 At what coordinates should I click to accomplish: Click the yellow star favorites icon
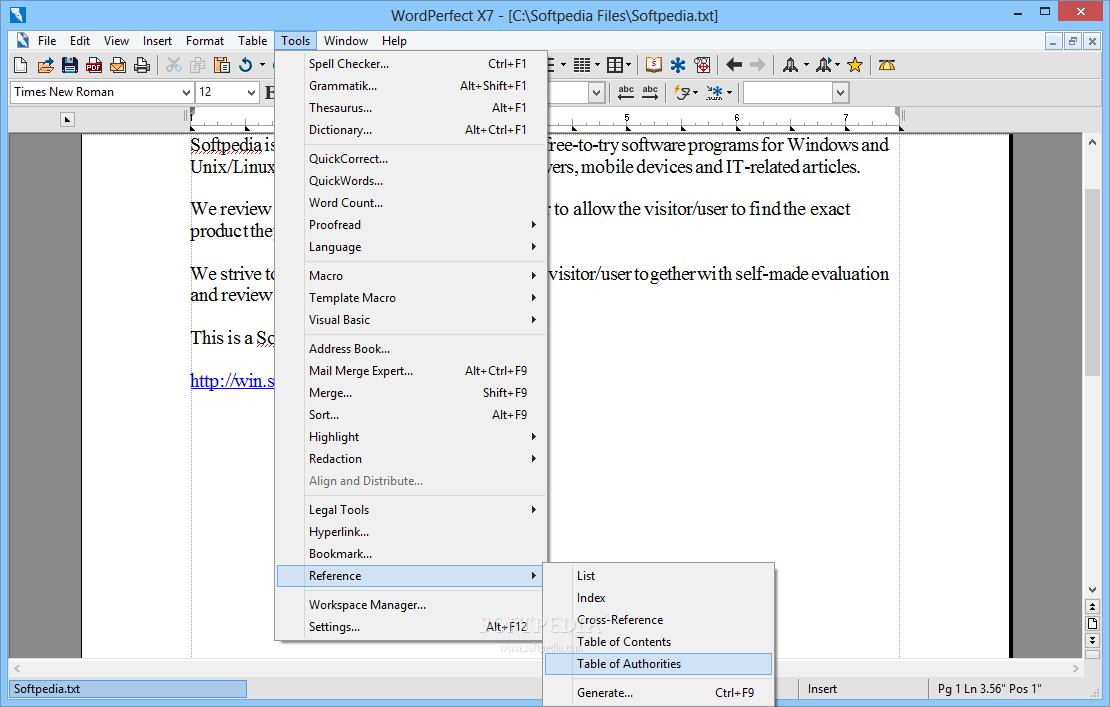(855, 65)
